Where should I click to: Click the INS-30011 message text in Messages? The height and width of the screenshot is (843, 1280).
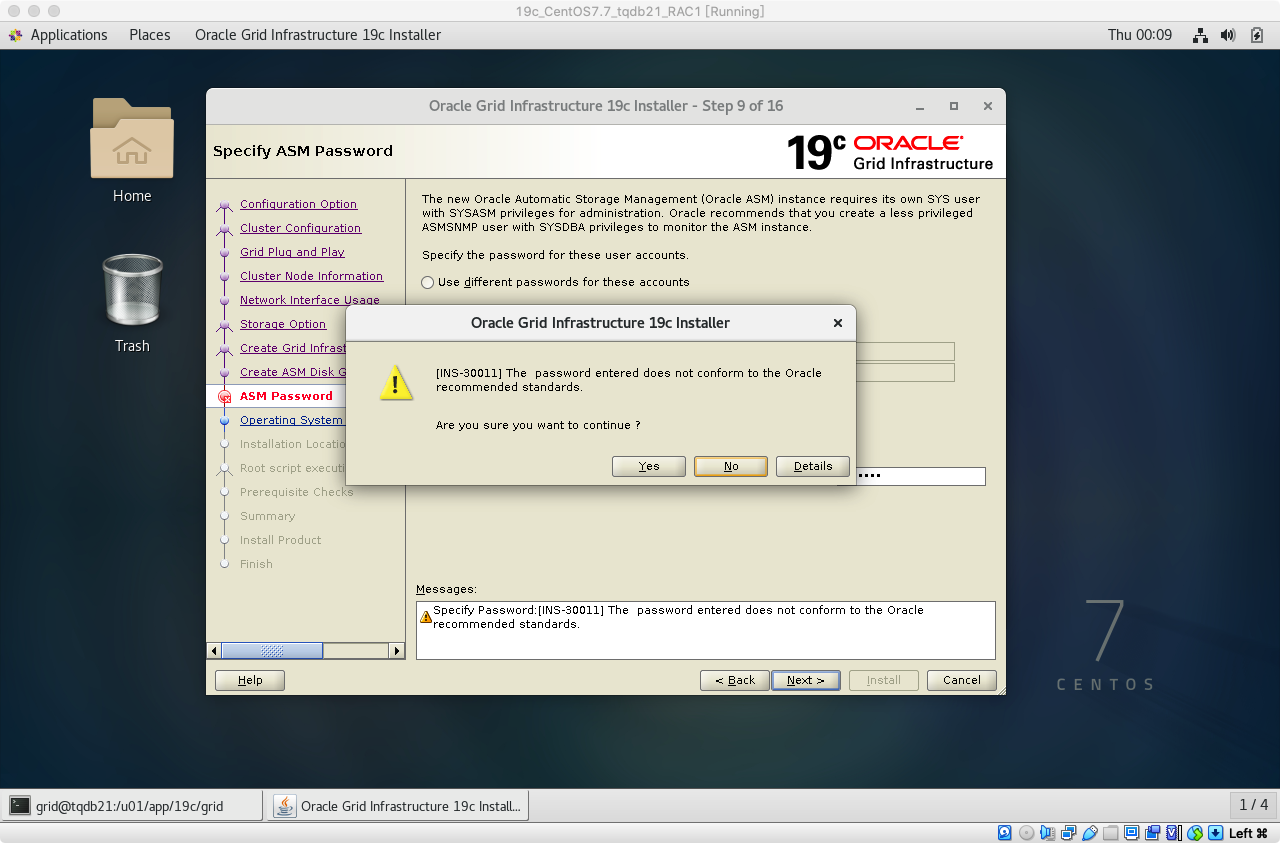[678, 617]
